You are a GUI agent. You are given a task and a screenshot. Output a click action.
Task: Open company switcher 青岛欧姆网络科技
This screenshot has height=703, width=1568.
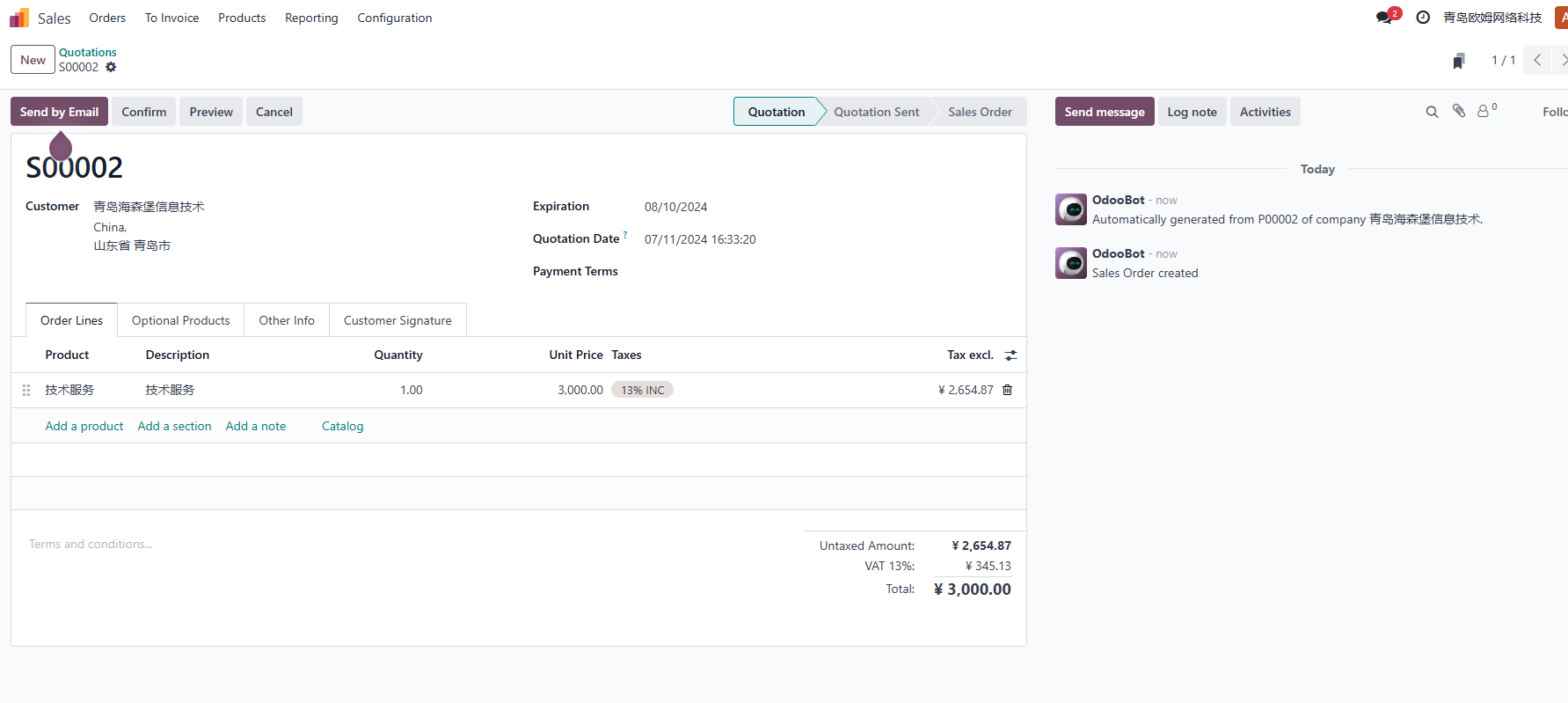click(x=1492, y=18)
